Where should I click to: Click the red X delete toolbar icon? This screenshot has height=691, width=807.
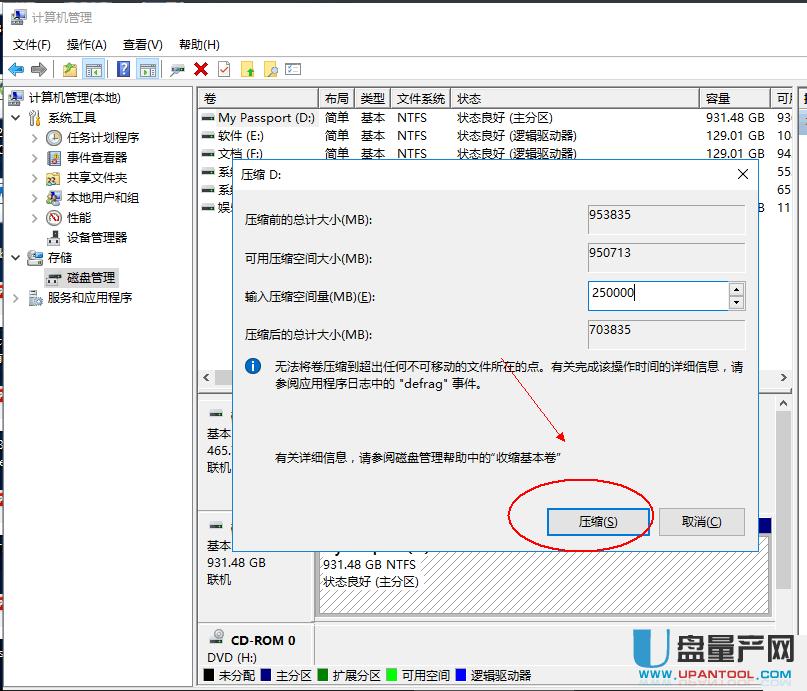click(201, 69)
